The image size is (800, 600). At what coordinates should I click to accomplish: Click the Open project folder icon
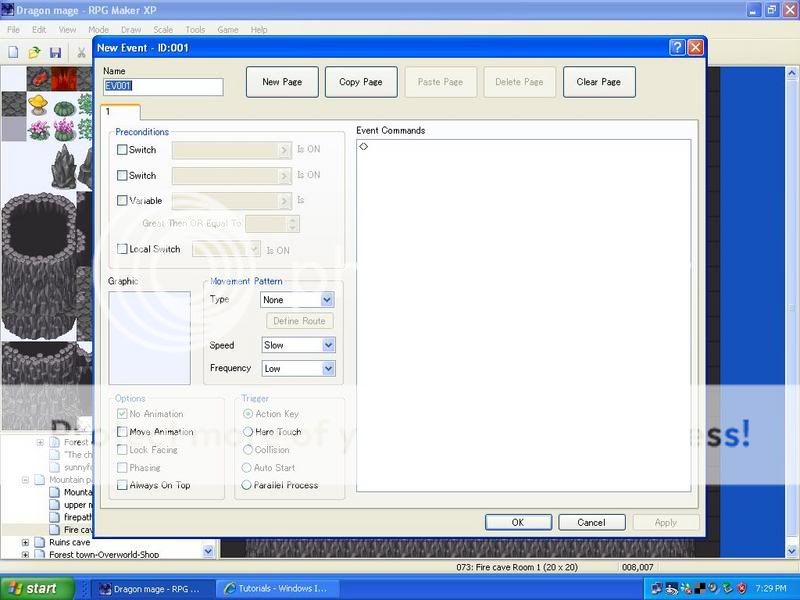pos(34,52)
